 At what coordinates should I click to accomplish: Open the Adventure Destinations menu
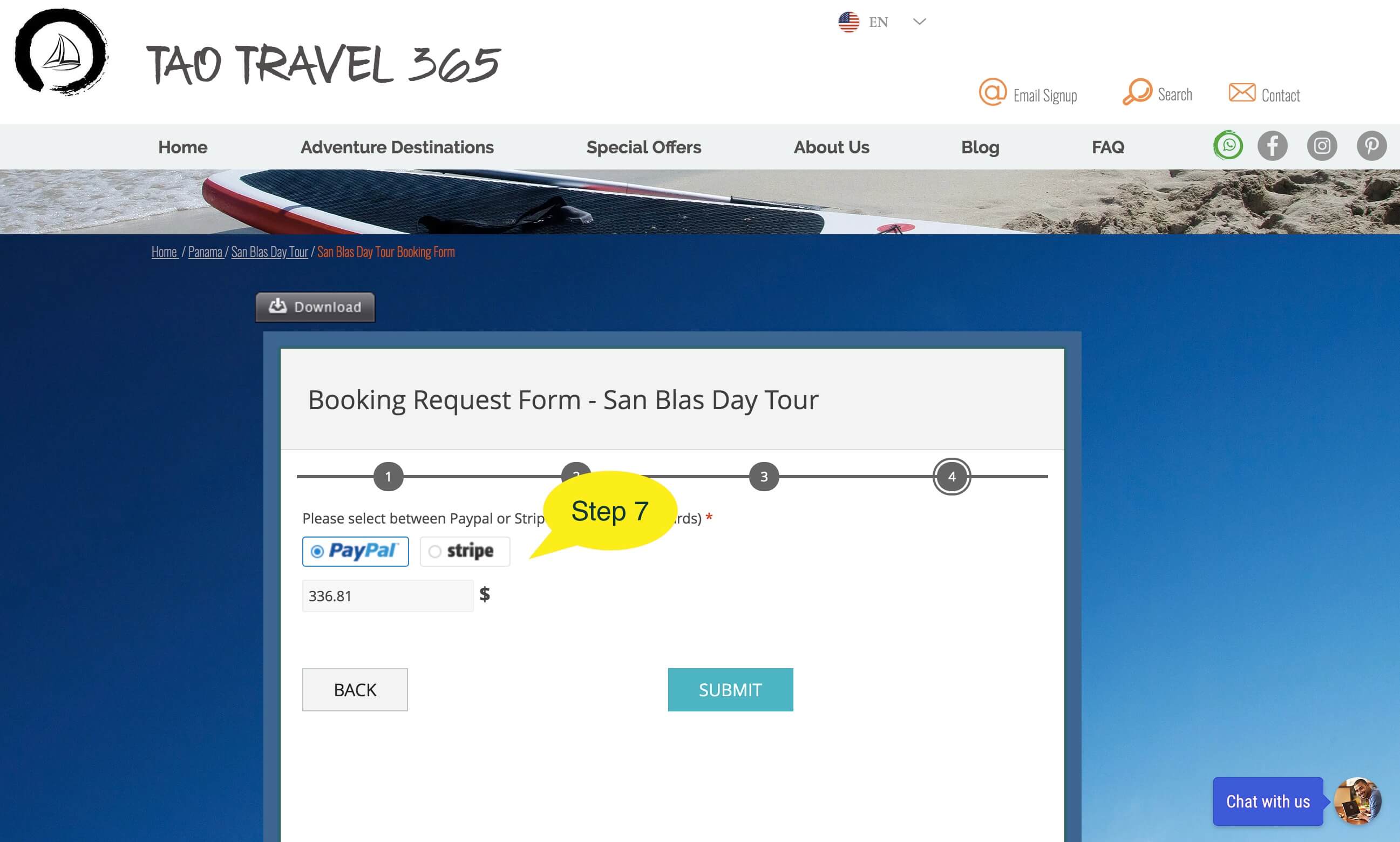pos(397,147)
